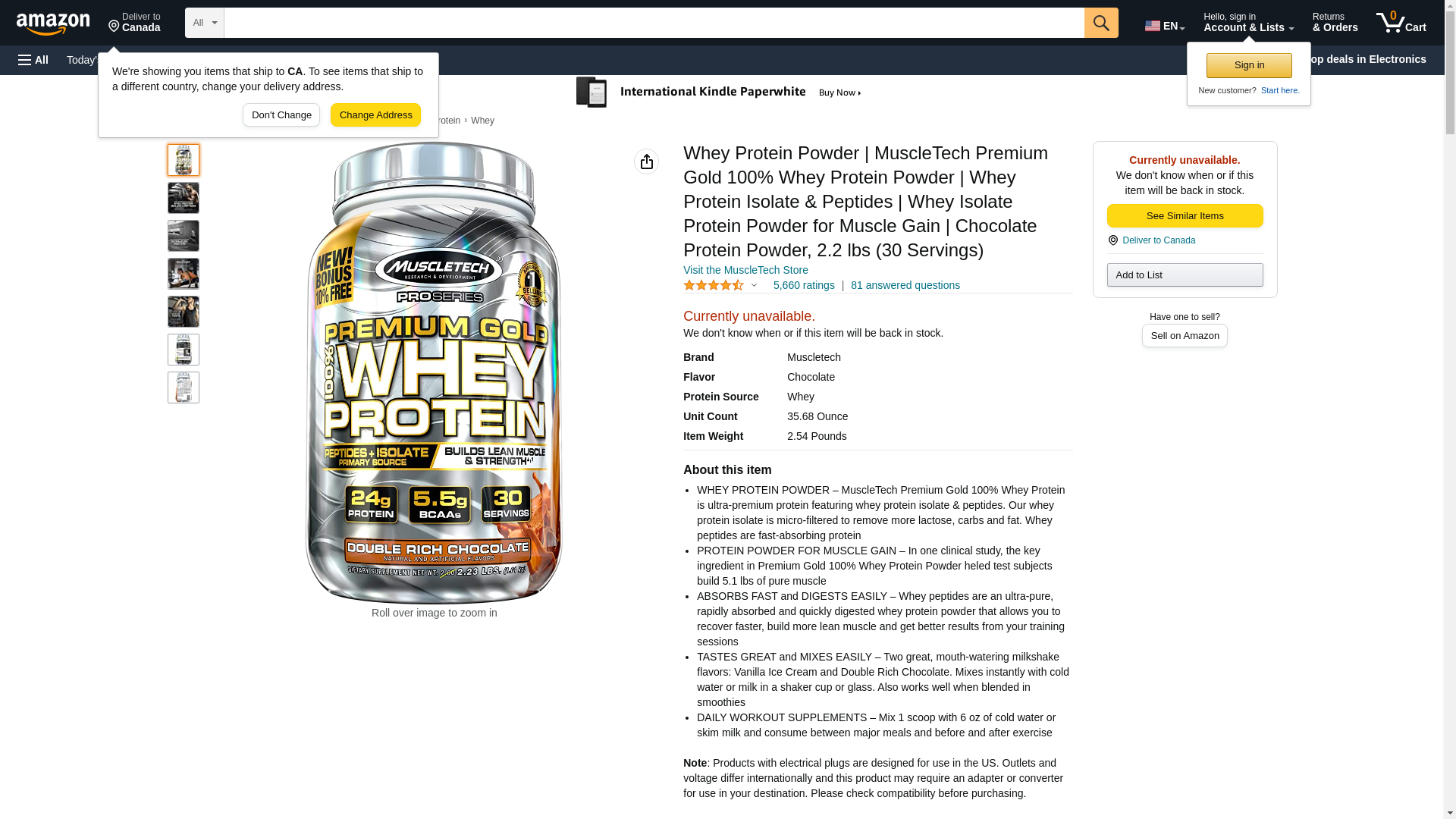Click the star rating icons
1456x819 pixels.
pos(713,285)
